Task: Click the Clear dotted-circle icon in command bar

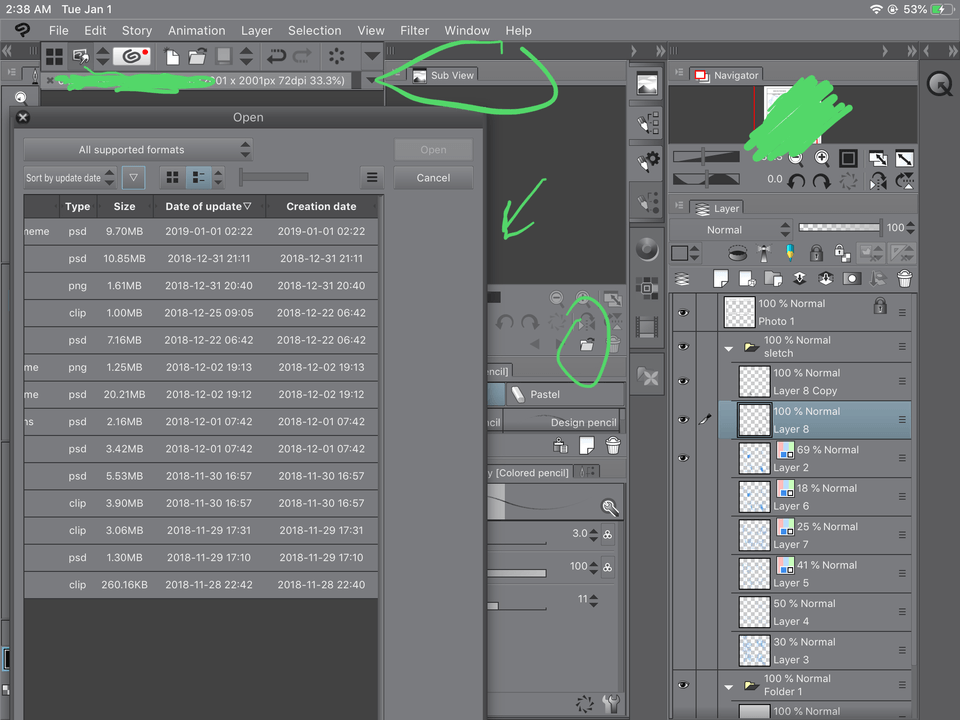Action: pos(336,57)
